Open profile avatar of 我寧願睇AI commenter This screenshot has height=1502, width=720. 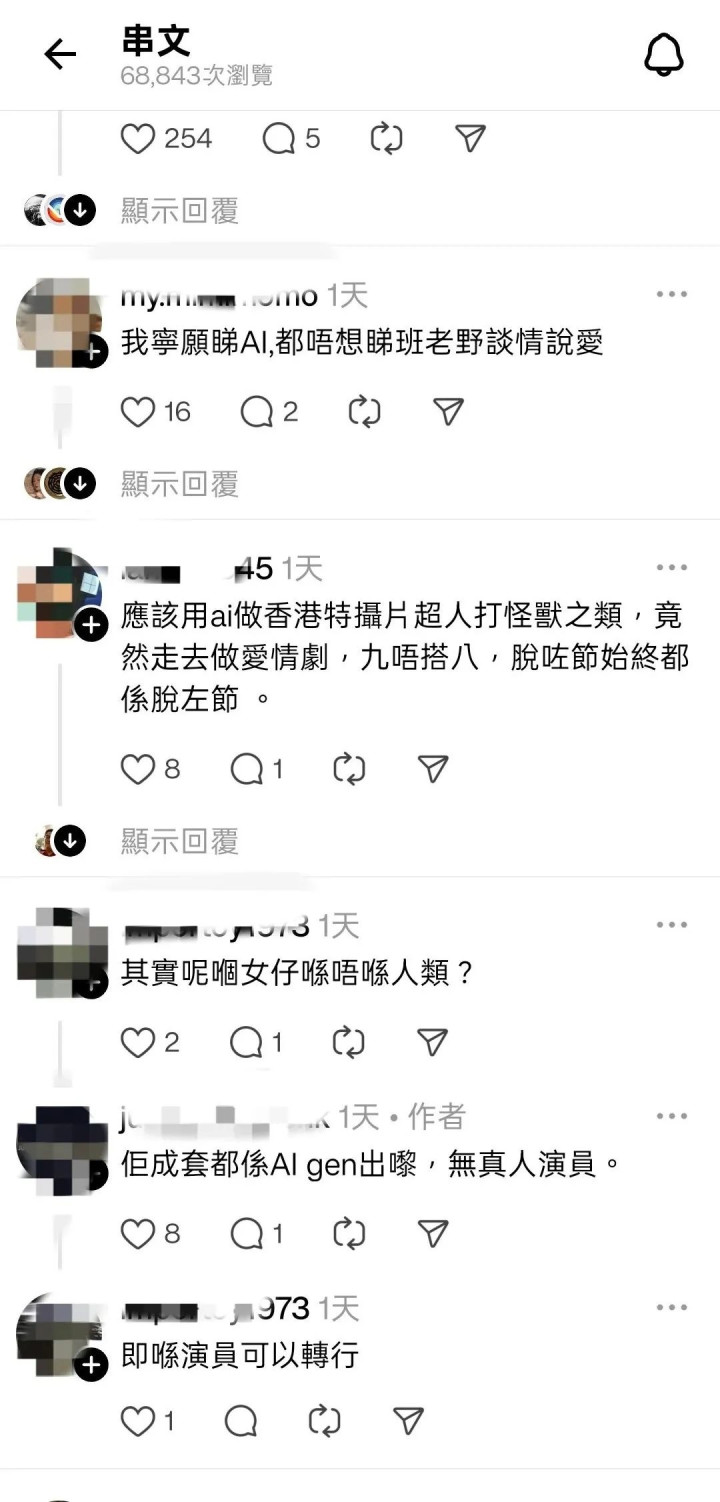pyautogui.click(x=60, y=320)
